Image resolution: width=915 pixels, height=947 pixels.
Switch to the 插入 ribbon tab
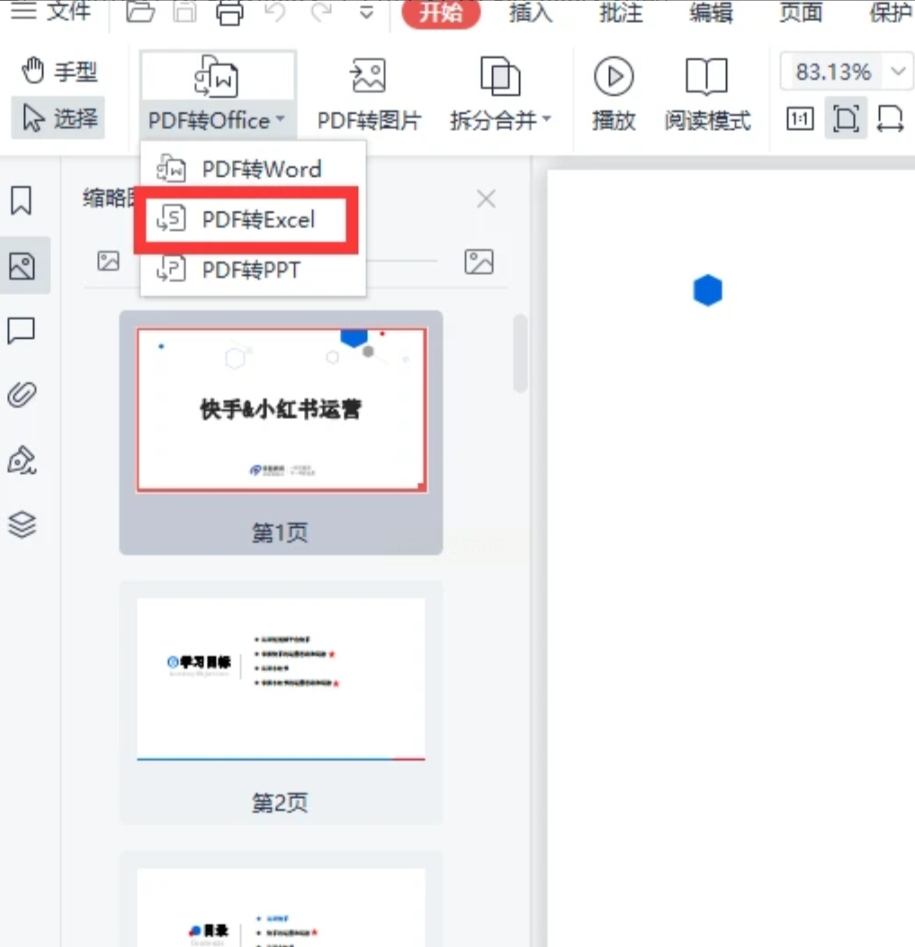[530, 12]
